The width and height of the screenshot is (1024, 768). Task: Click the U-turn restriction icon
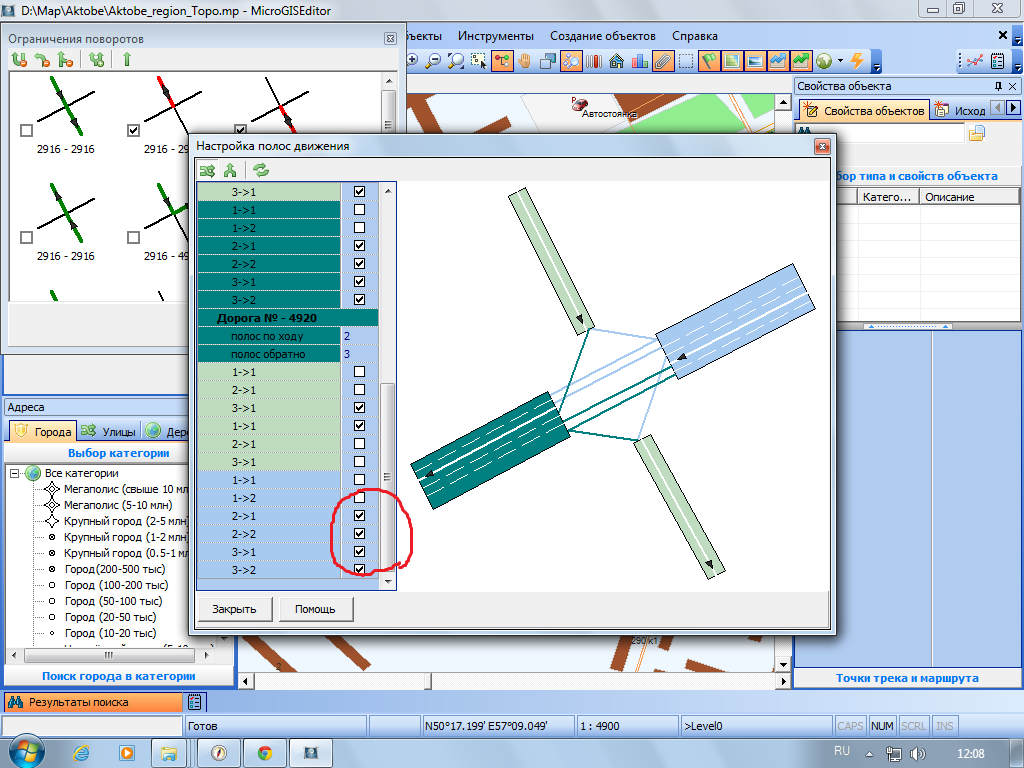tap(19, 60)
